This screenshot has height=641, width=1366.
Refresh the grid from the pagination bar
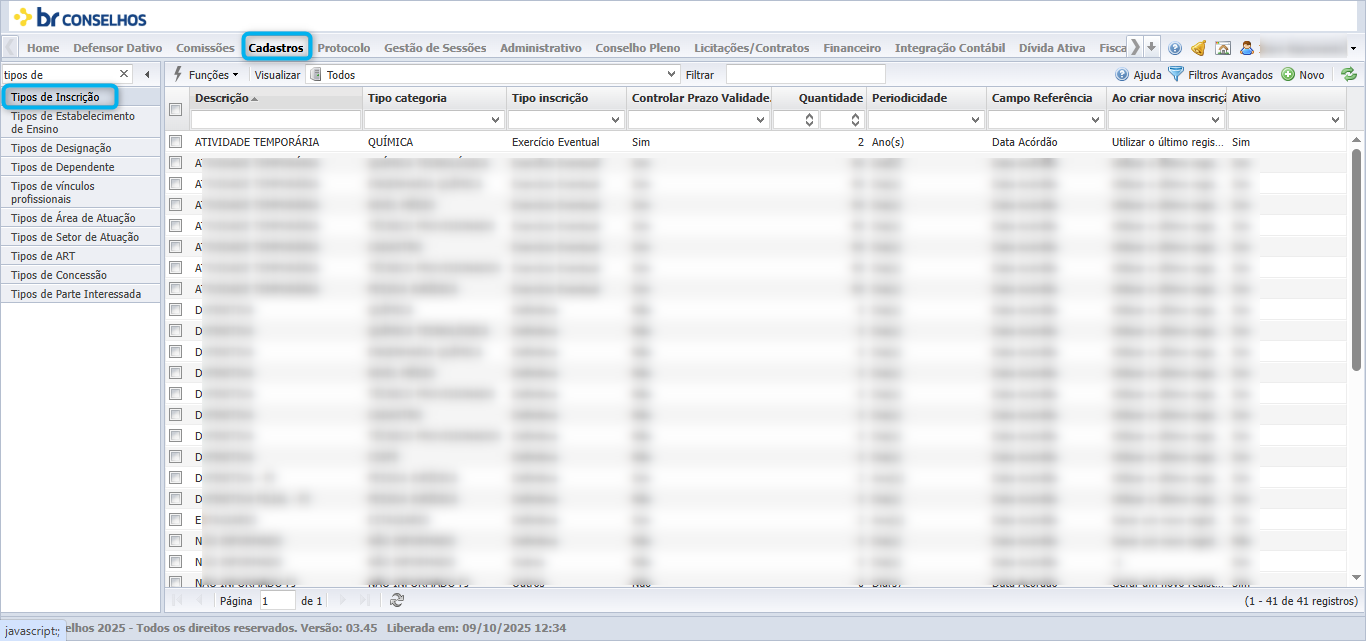[x=397, y=600]
